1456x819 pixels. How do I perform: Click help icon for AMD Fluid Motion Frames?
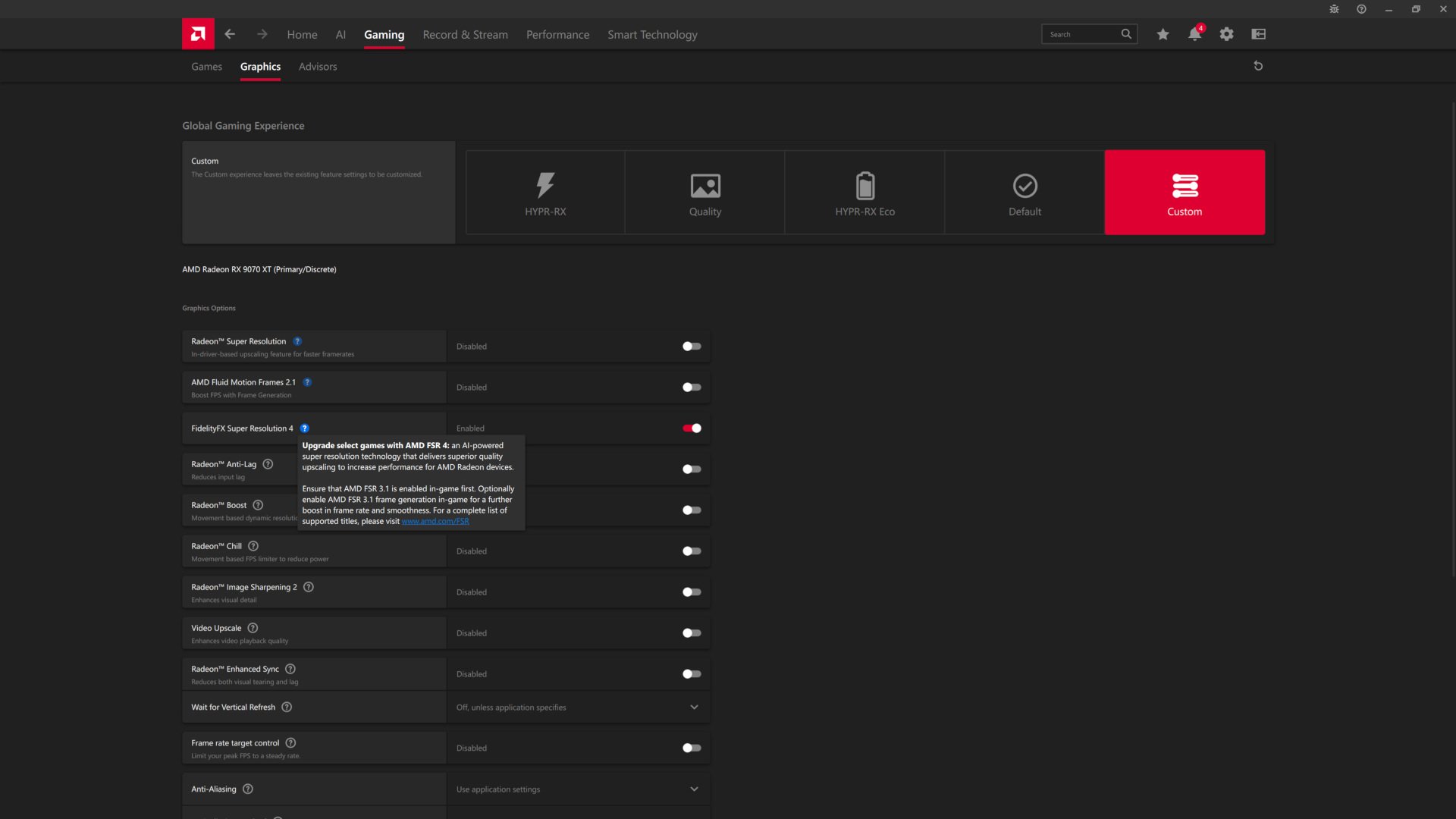307,382
